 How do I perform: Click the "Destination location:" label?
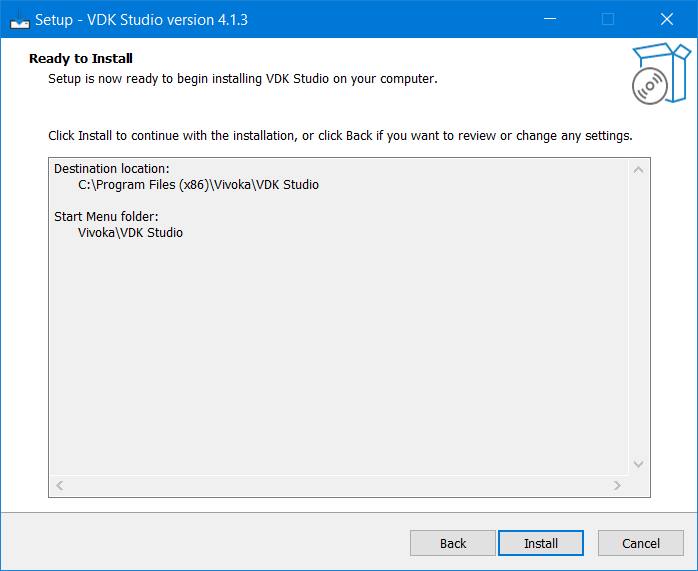tap(112, 169)
